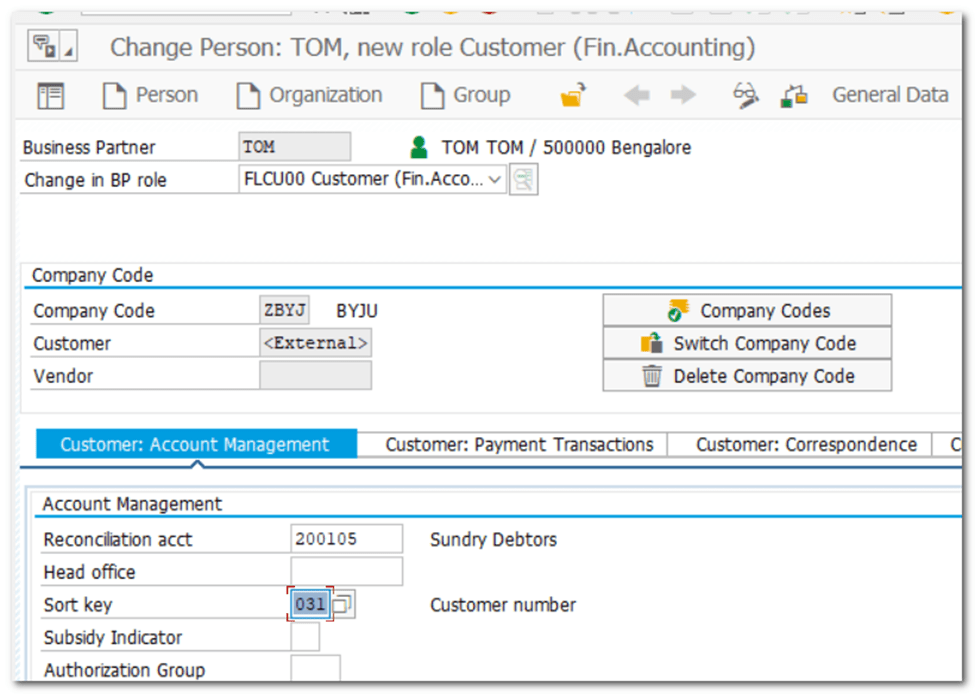Create a new Organization
Screen dimensions: 975x694
(309, 96)
